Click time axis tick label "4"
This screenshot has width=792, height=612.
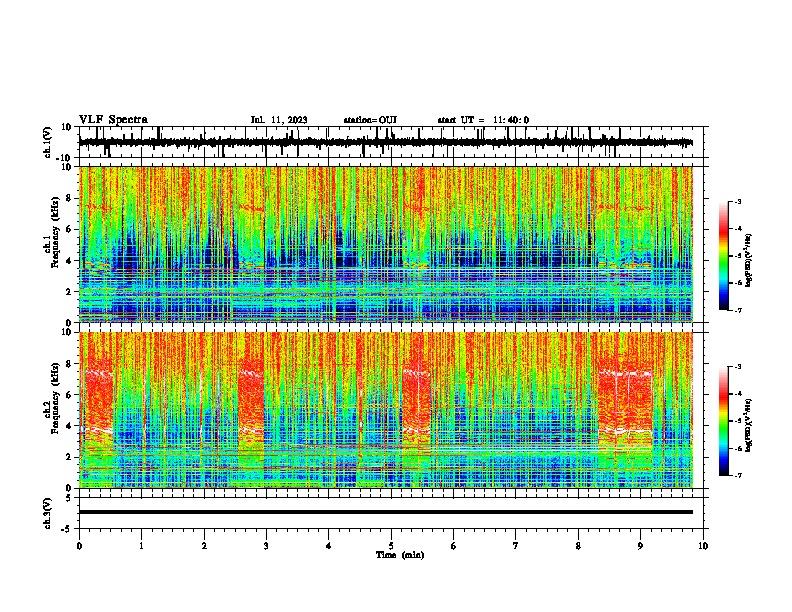tap(329, 546)
